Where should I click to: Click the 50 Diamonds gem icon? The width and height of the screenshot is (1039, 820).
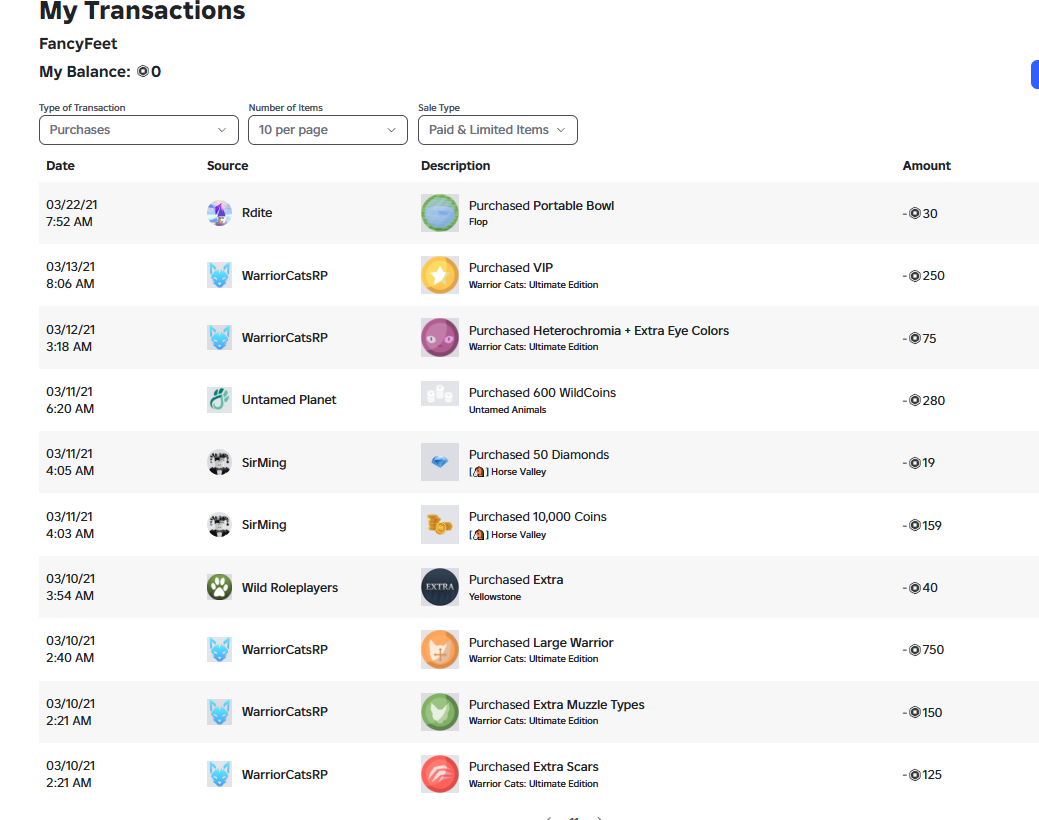(440, 462)
